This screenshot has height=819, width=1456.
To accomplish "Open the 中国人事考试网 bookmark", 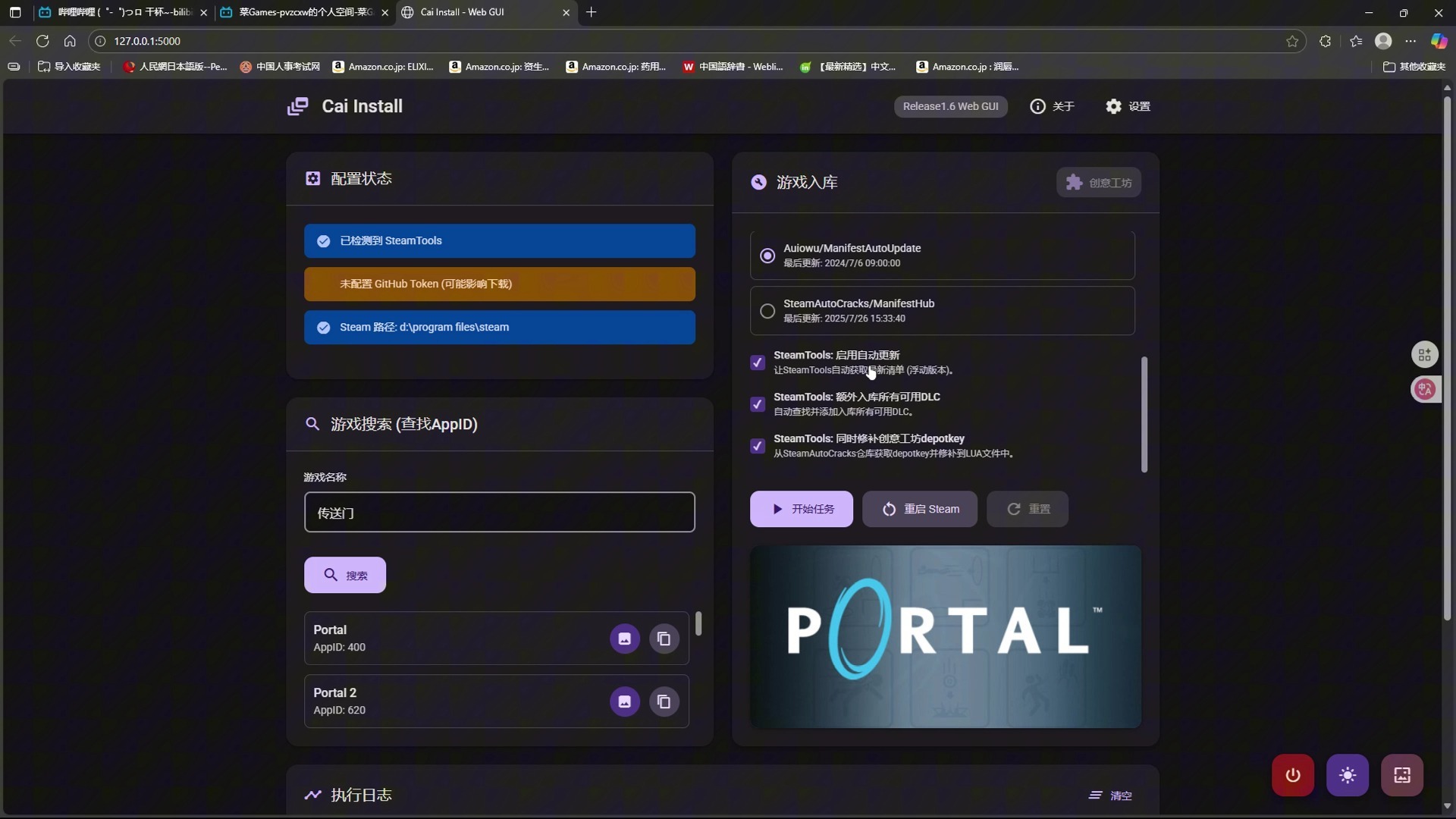I will point(280,67).
